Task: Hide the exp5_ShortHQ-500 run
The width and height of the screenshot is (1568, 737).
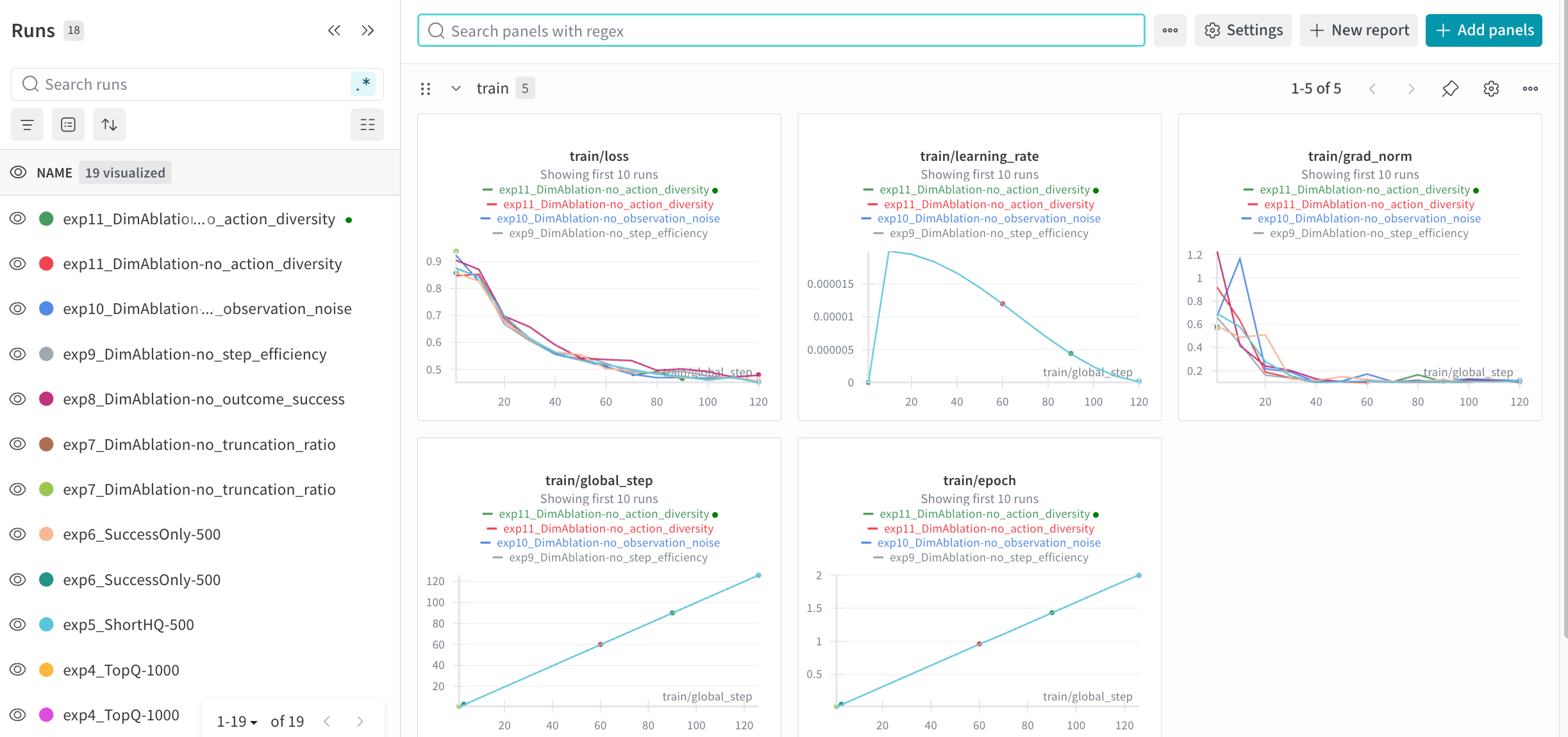Action: 18,625
